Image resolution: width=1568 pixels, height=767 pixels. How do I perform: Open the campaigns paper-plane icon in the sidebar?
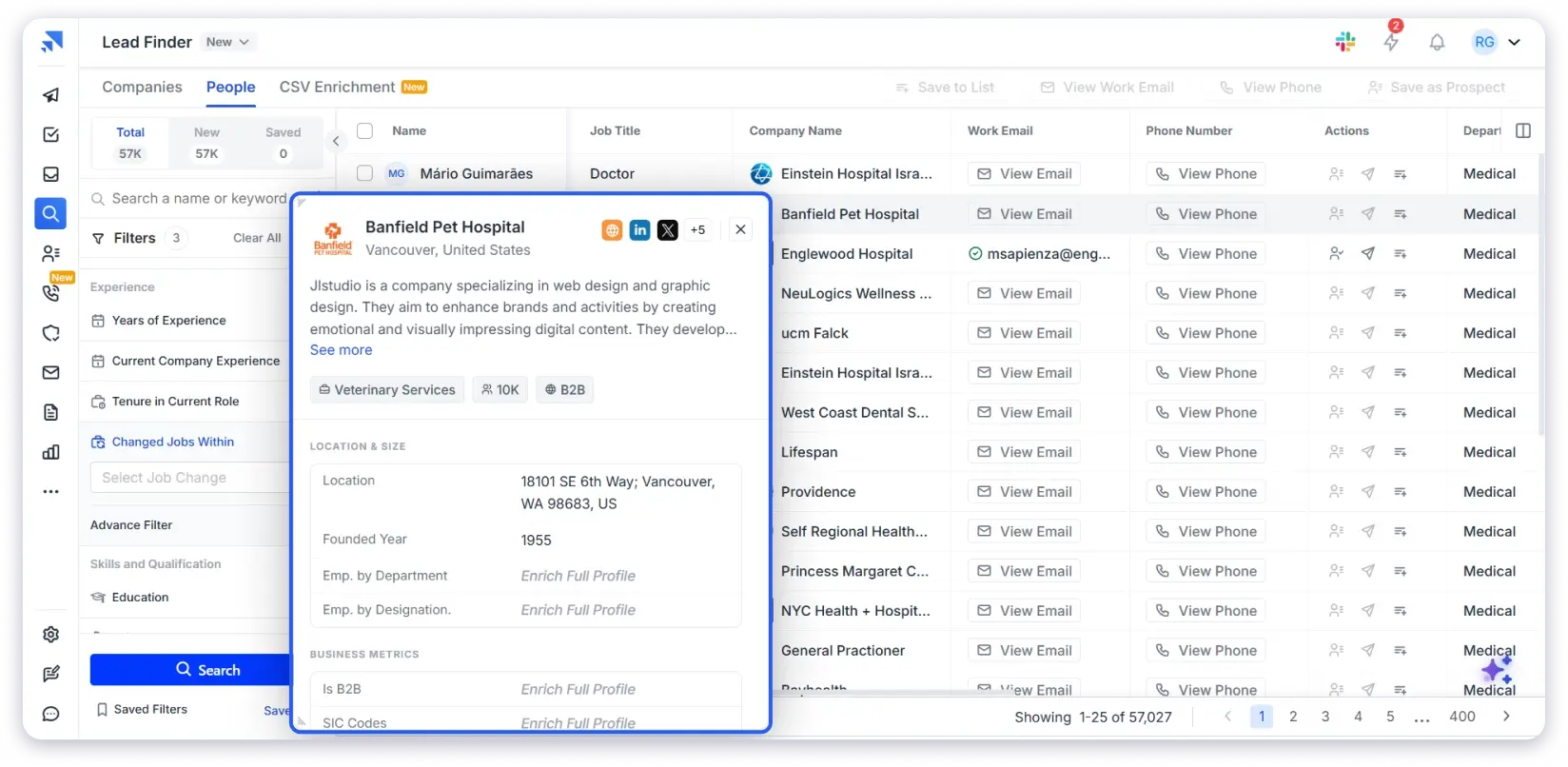tap(51, 94)
